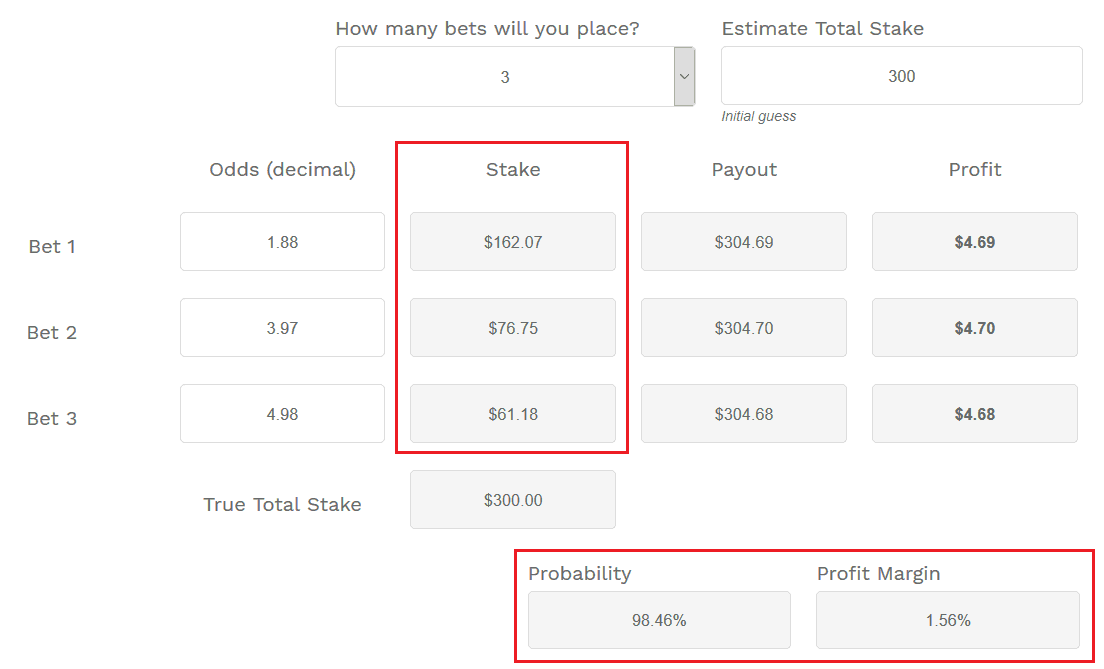Click the Bet 3 odds field showing 4.98

pos(282,413)
